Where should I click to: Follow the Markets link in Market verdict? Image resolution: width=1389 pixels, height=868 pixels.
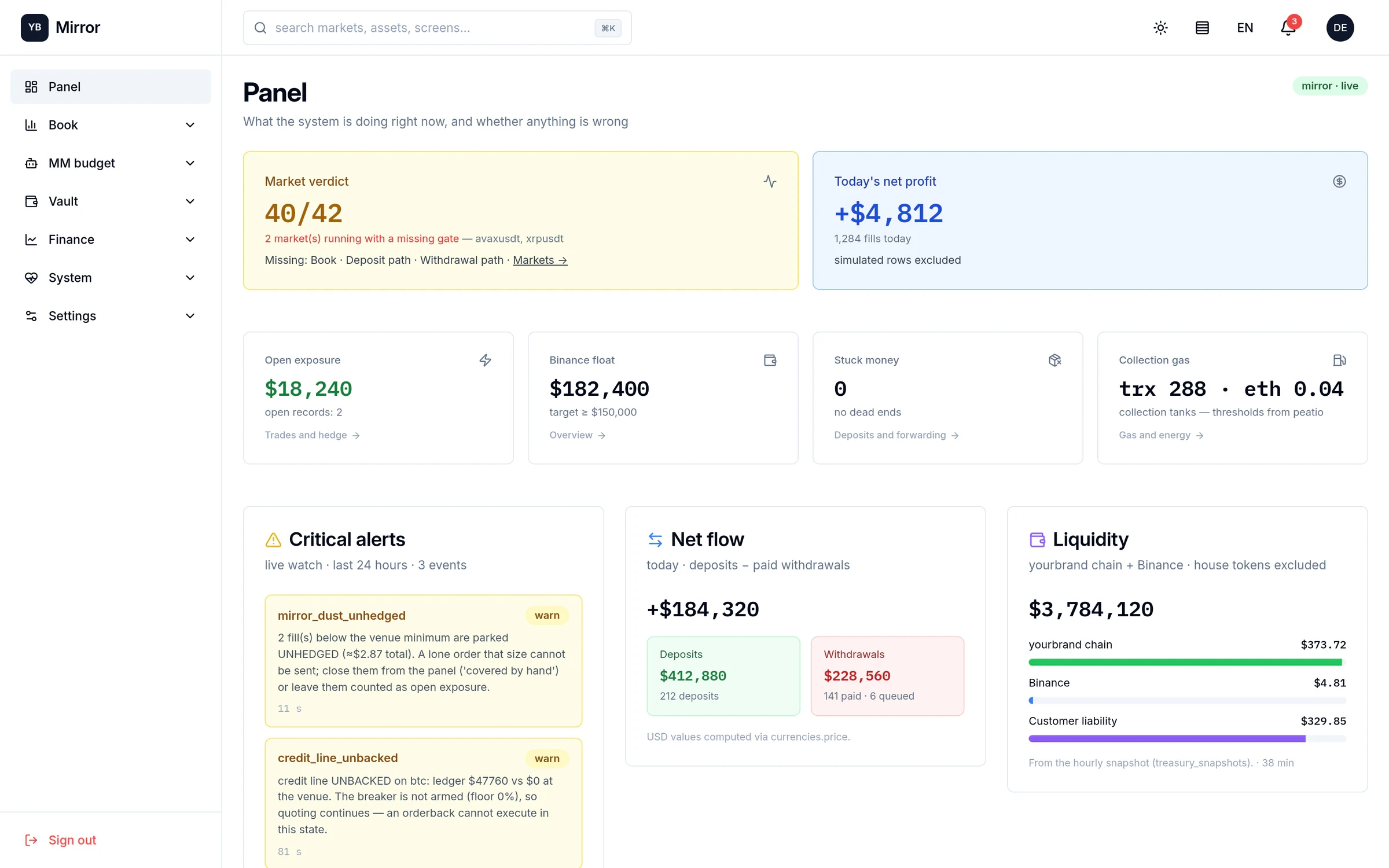(540, 260)
